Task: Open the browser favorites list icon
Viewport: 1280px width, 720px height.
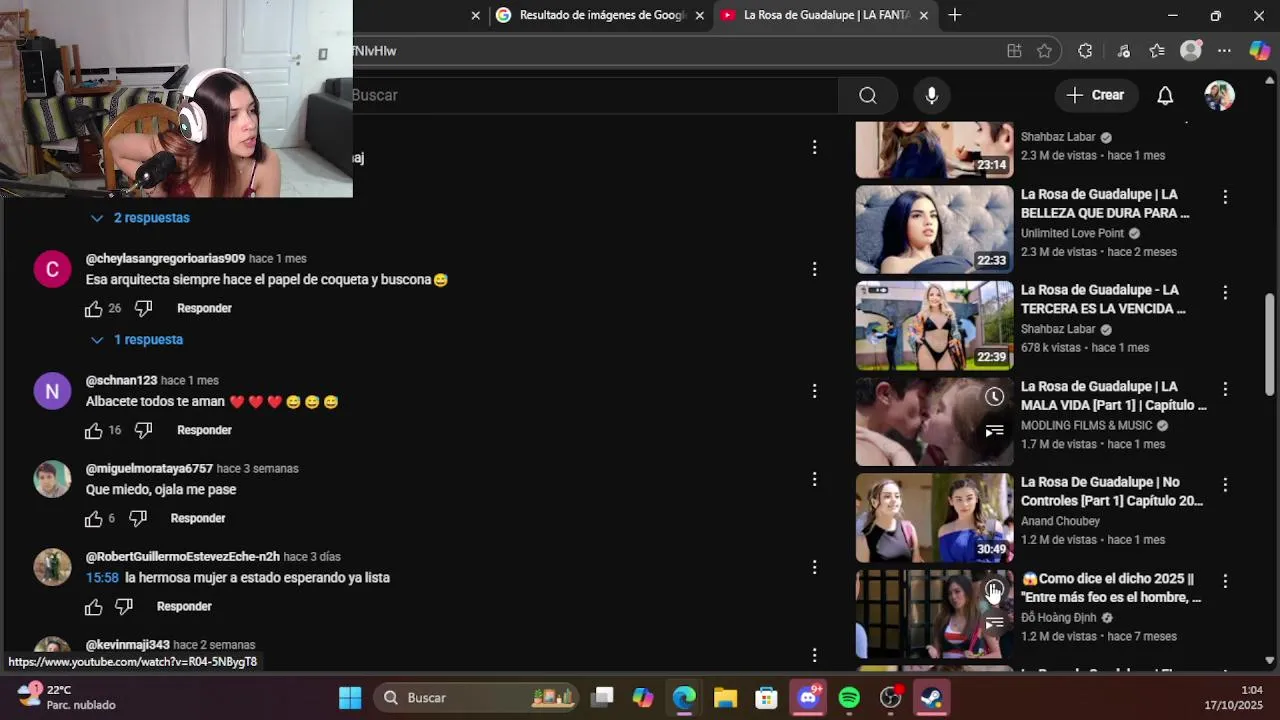Action: click(x=1157, y=51)
